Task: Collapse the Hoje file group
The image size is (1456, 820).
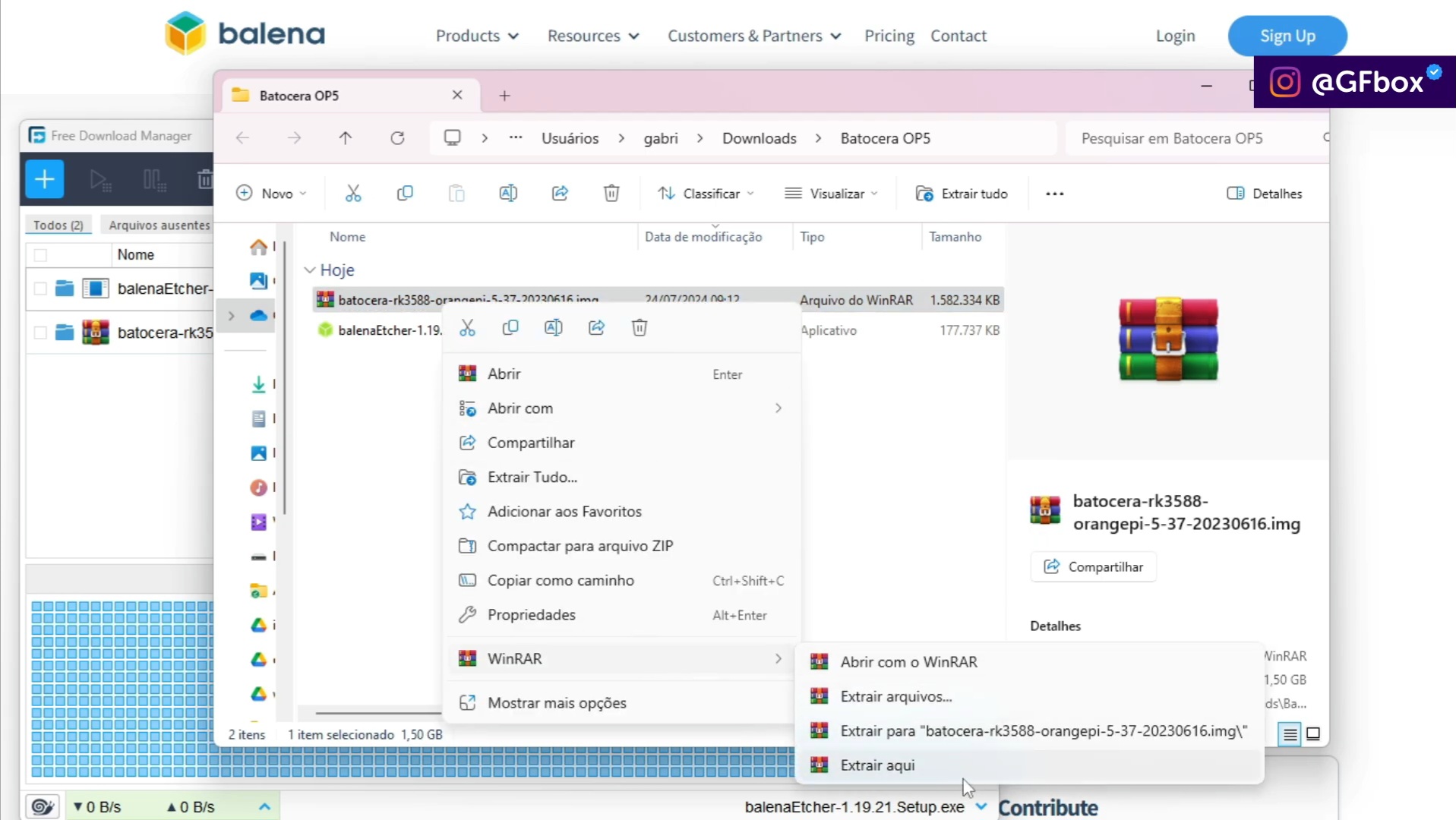Action: coord(310,270)
